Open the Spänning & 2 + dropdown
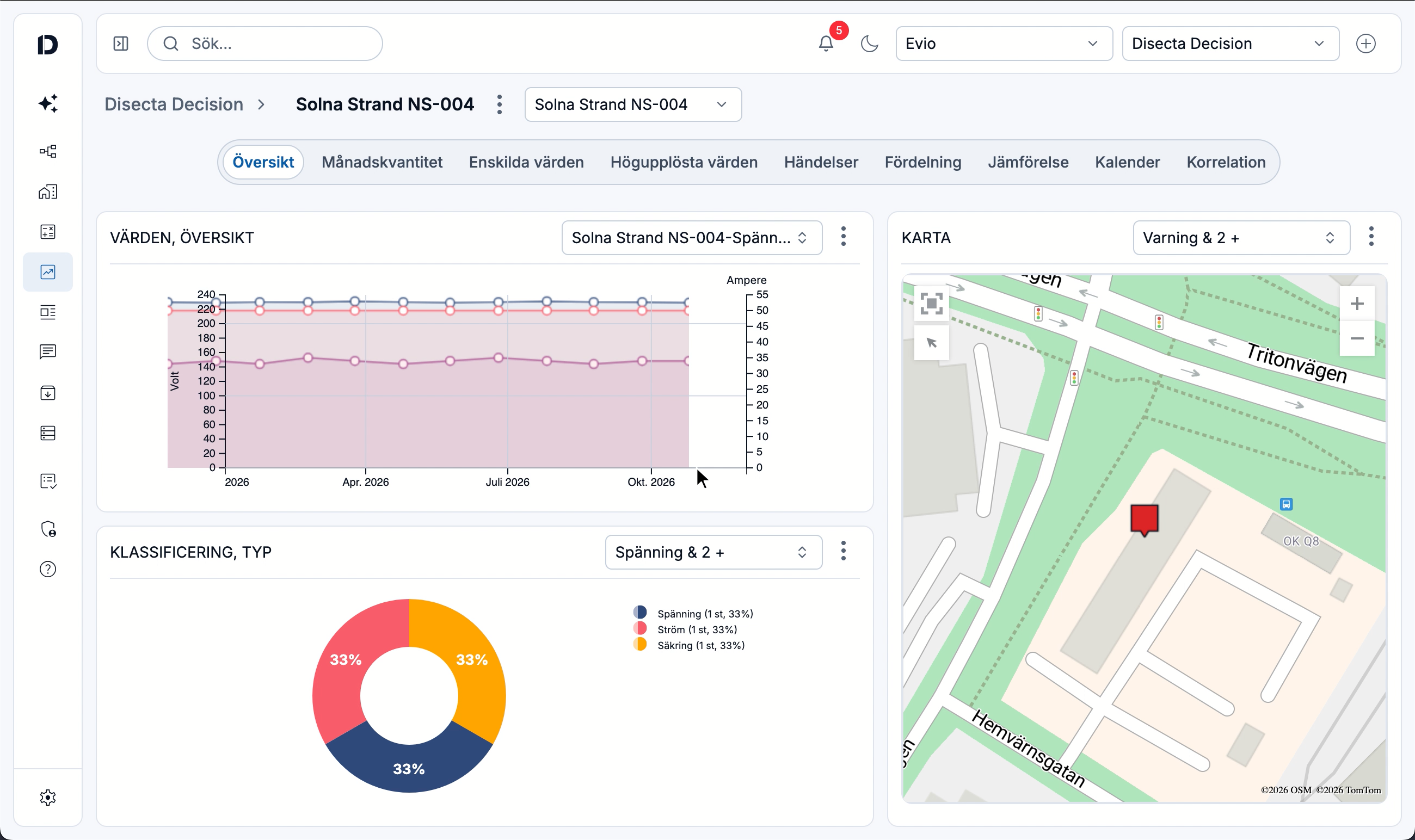Screen dimensions: 1415x840 tap(713, 552)
